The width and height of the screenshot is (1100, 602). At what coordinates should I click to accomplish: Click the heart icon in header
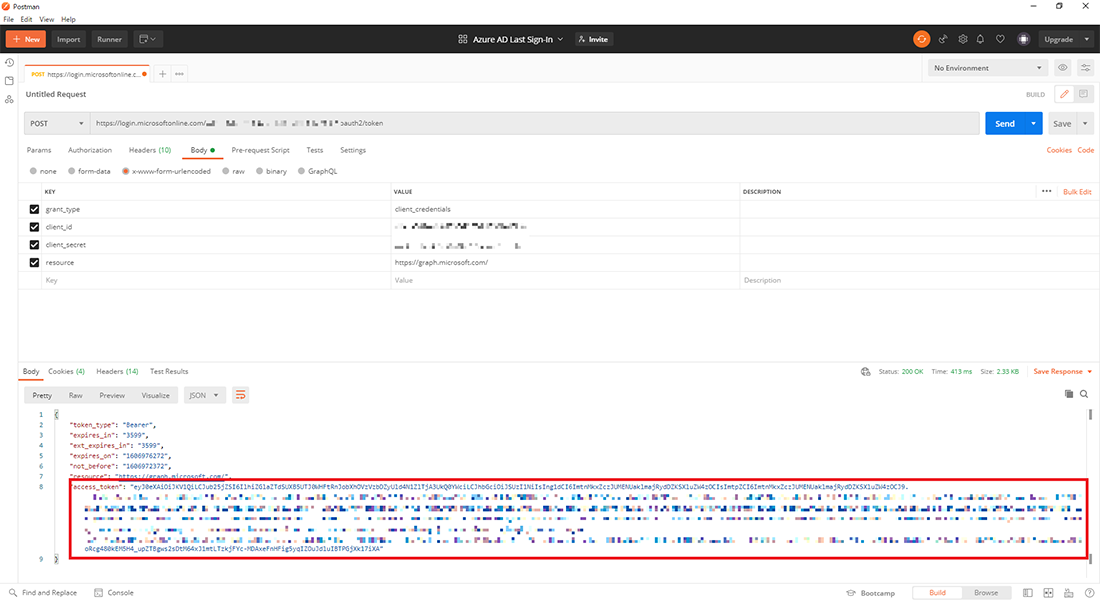point(1000,39)
